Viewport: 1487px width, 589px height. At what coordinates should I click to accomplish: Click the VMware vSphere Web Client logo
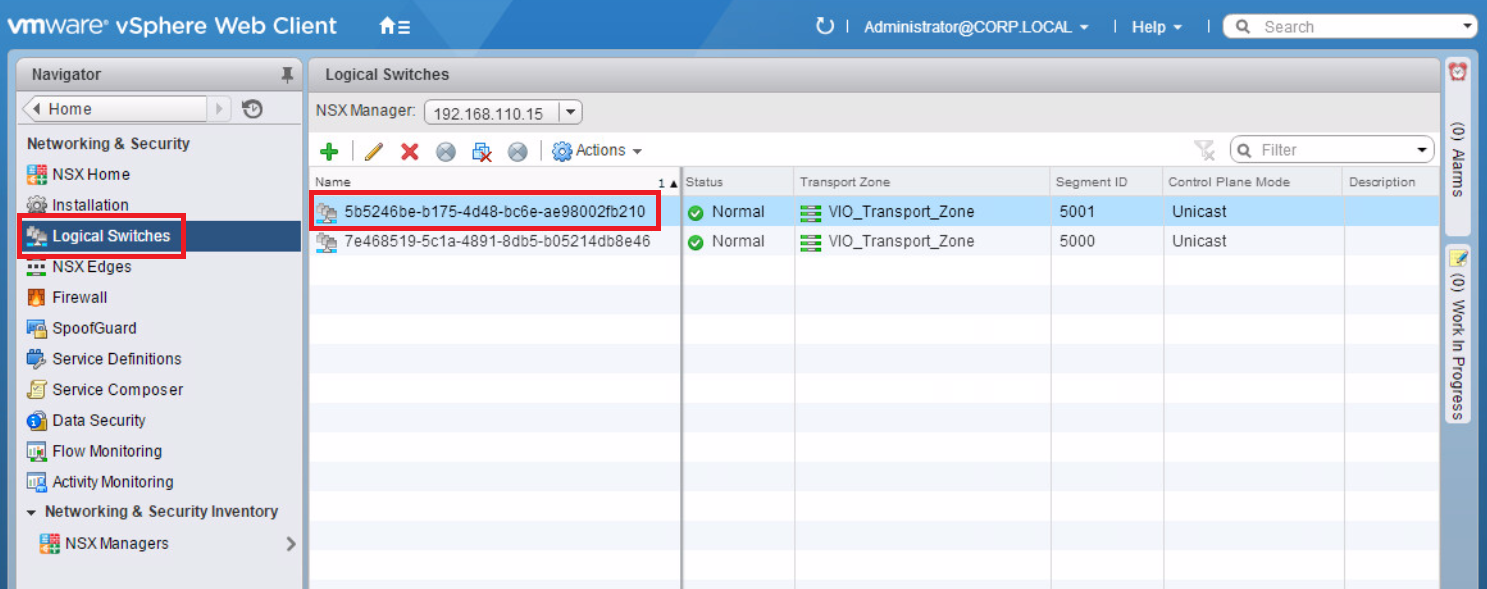tap(172, 27)
